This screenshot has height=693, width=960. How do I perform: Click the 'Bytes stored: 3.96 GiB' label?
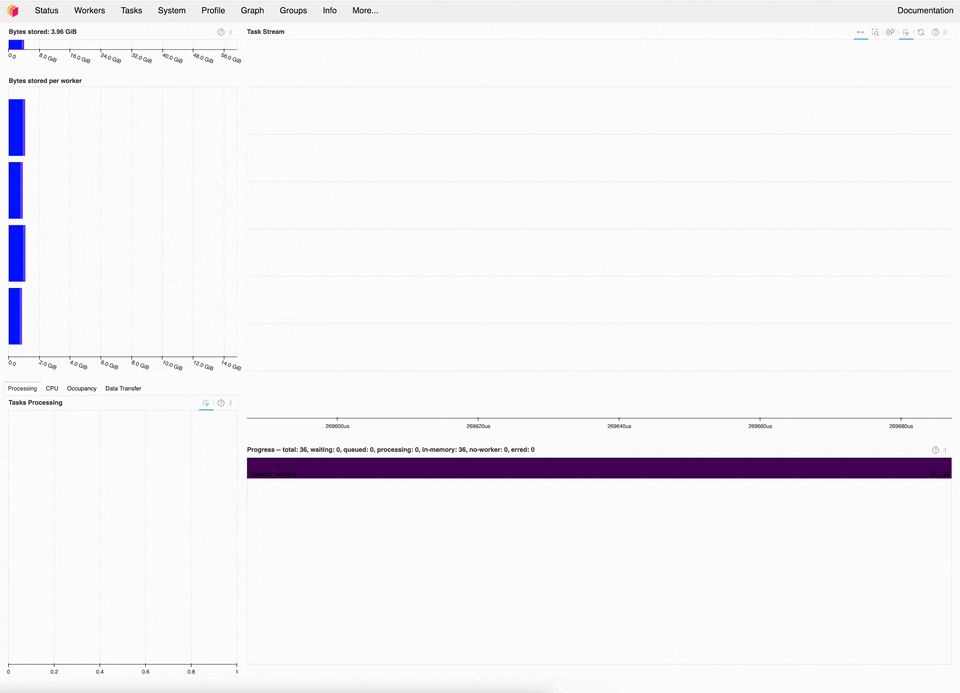pos(42,32)
